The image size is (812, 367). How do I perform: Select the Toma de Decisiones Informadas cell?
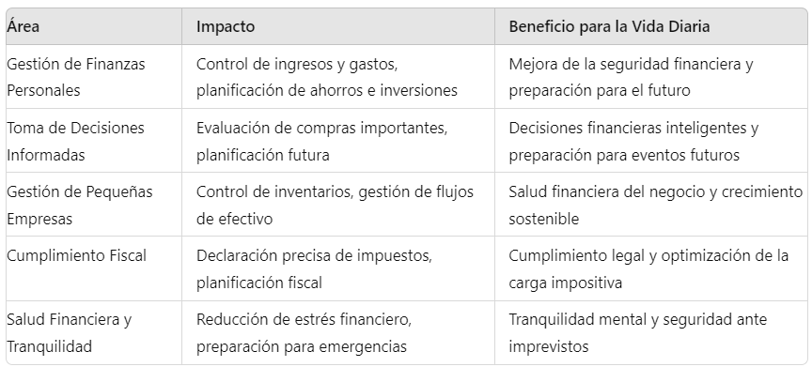(94, 141)
